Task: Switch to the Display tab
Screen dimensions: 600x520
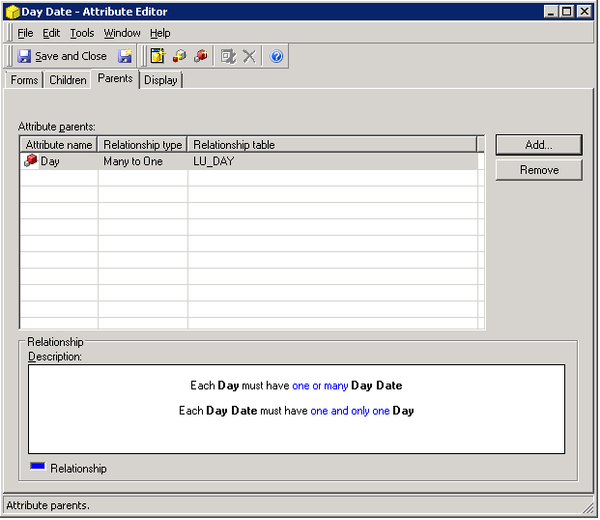Action: pos(161,80)
